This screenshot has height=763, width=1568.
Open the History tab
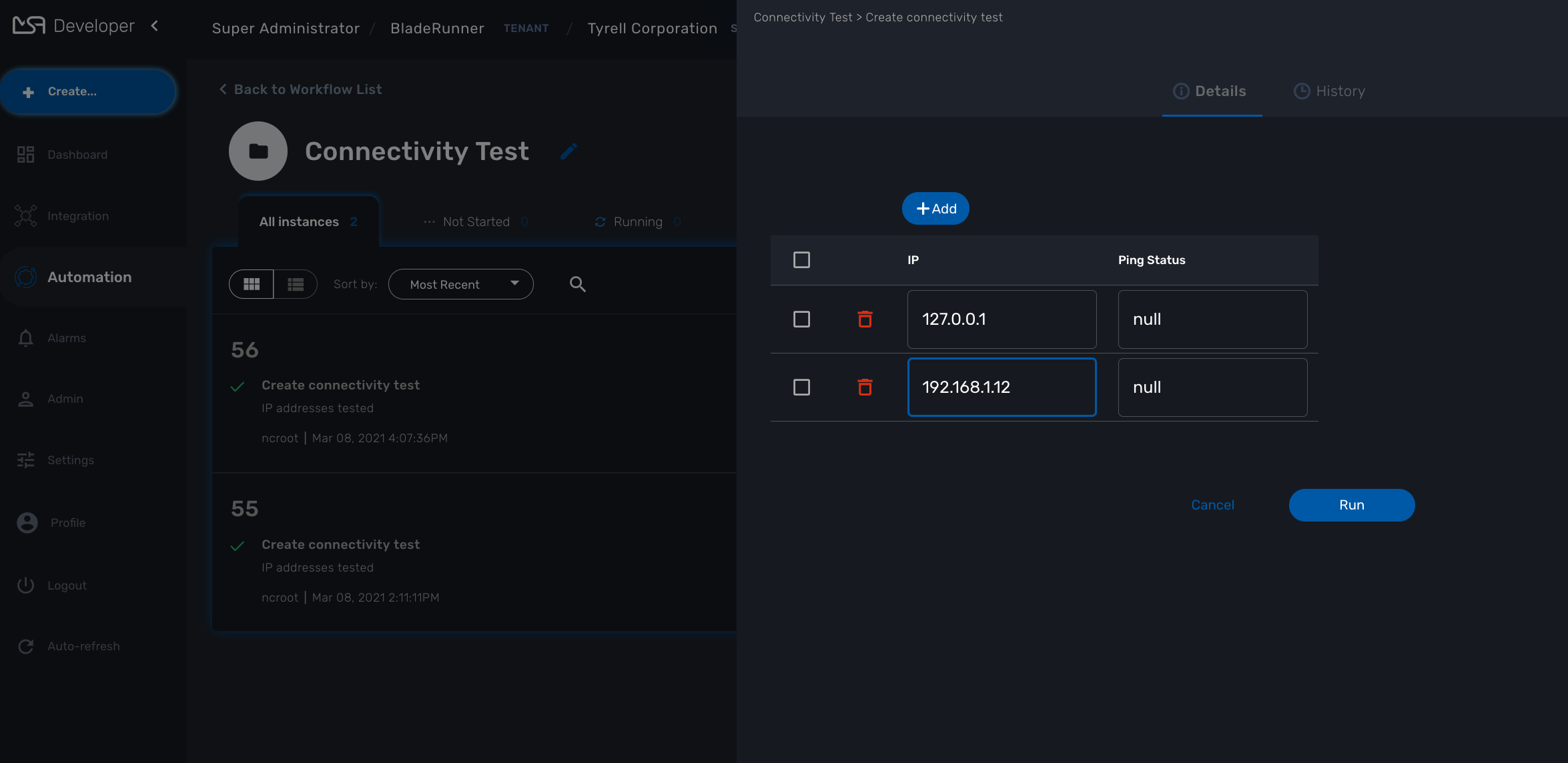[1329, 91]
